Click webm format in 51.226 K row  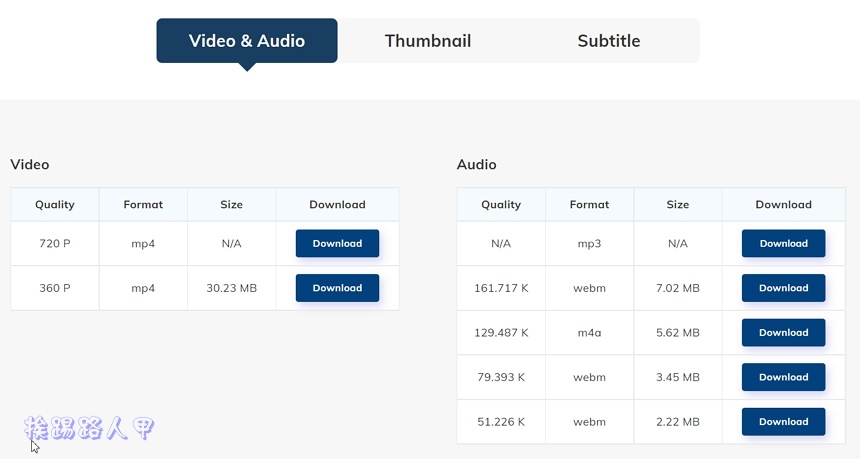coord(590,422)
